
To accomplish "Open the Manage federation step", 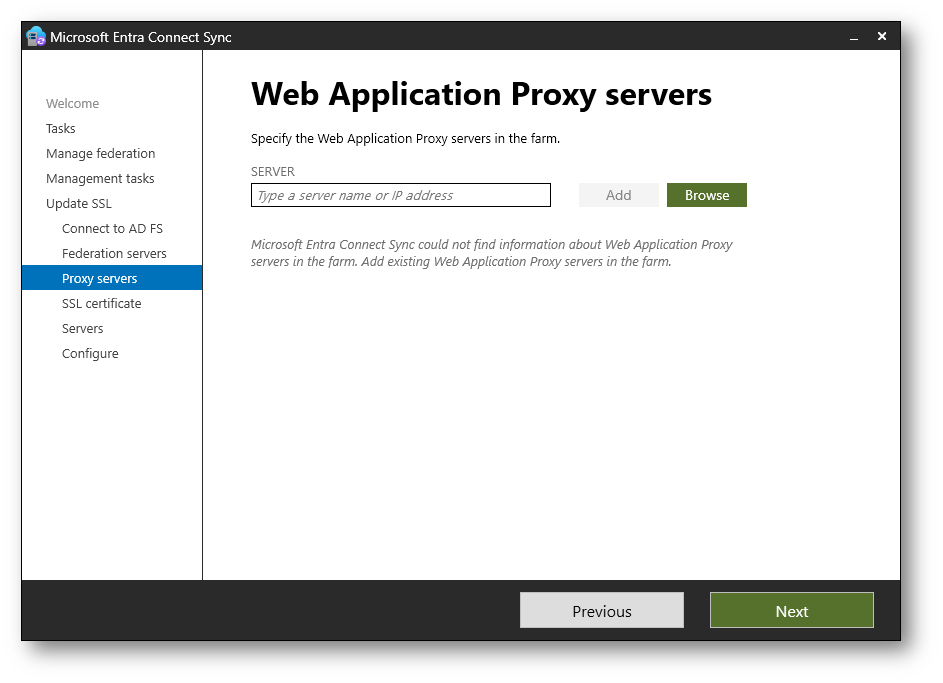I will pyautogui.click(x=100, y=154).
